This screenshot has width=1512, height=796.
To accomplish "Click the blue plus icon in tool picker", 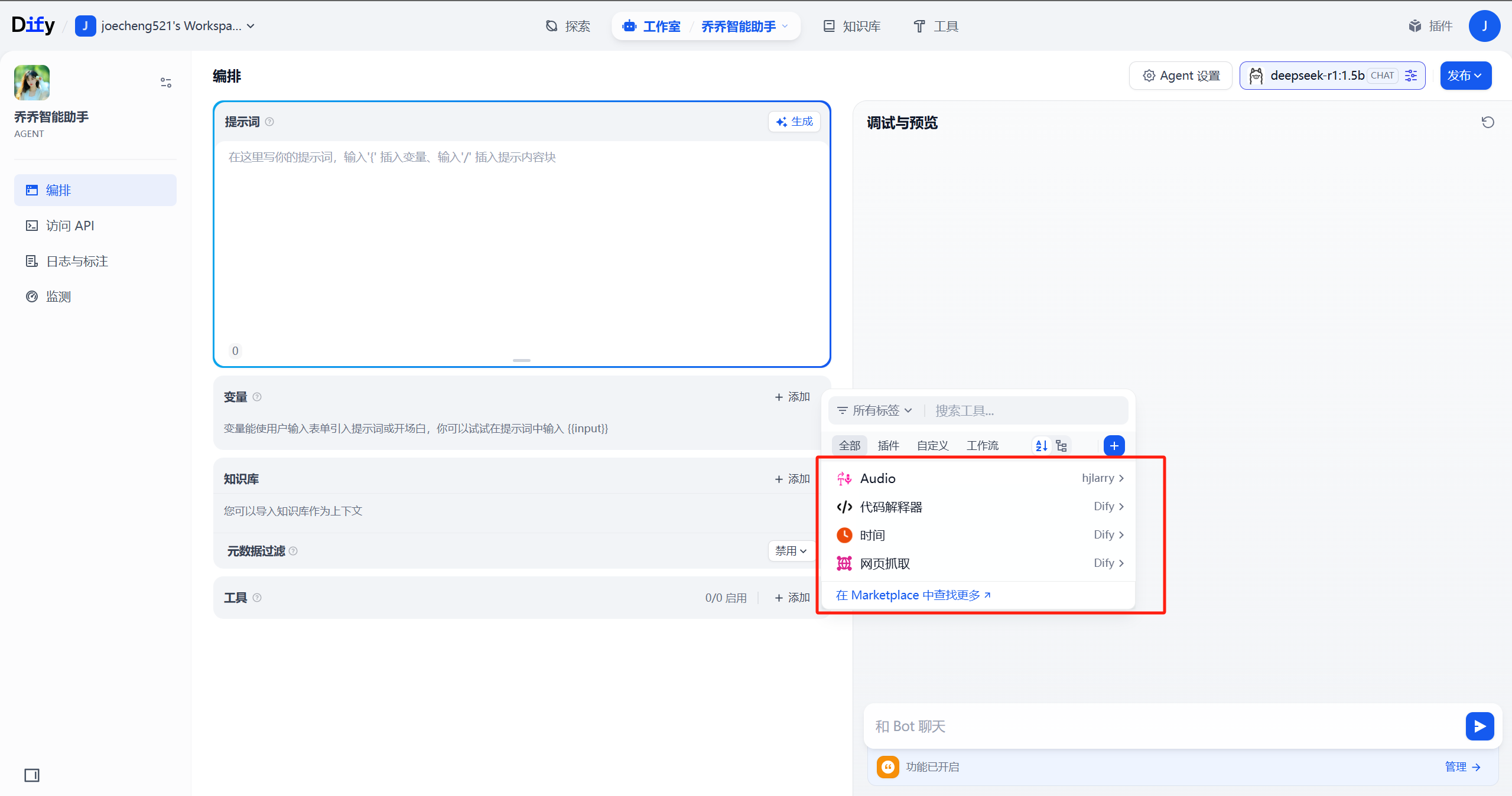I will point(1114,446).
